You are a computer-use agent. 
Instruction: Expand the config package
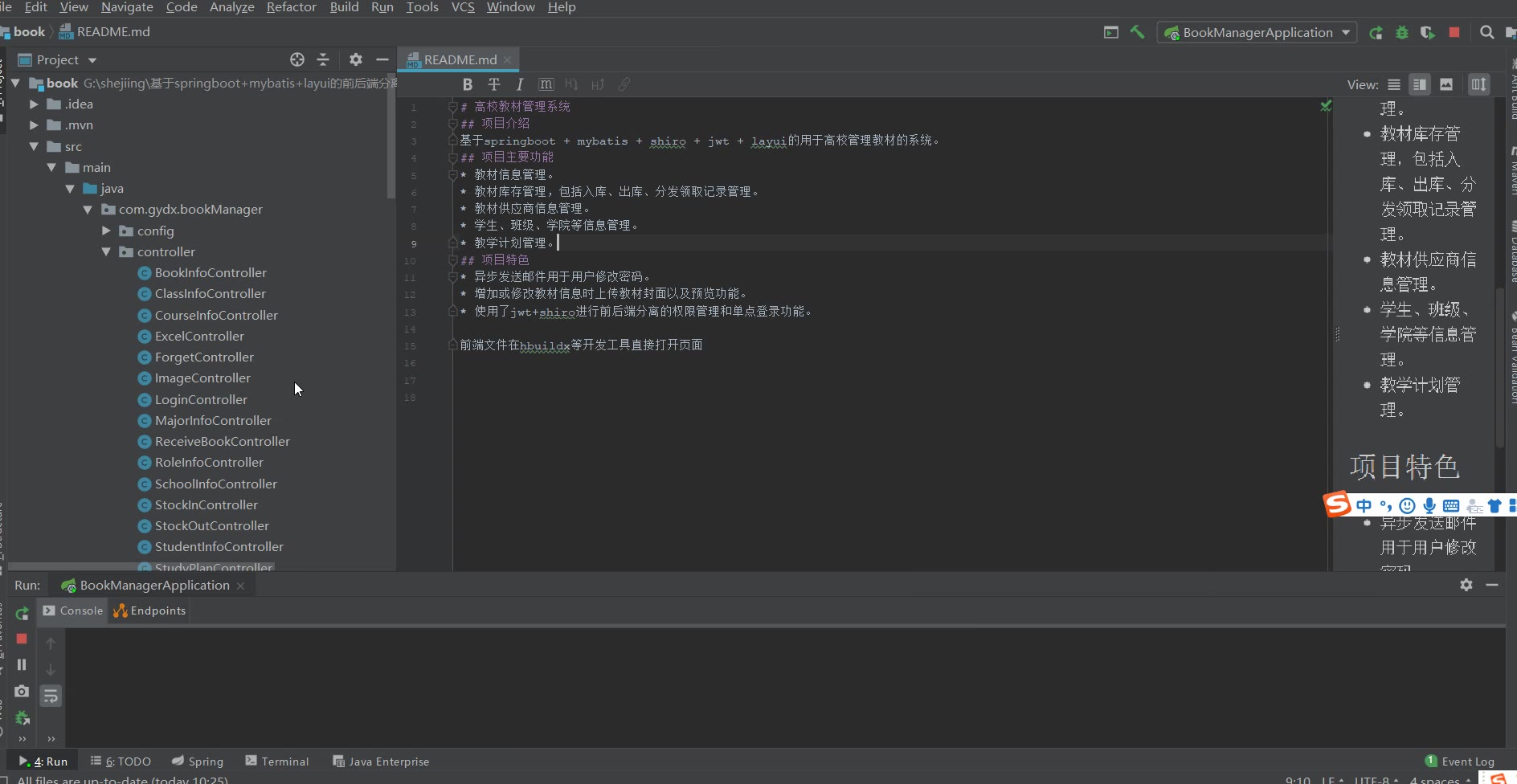click(106, 231)
